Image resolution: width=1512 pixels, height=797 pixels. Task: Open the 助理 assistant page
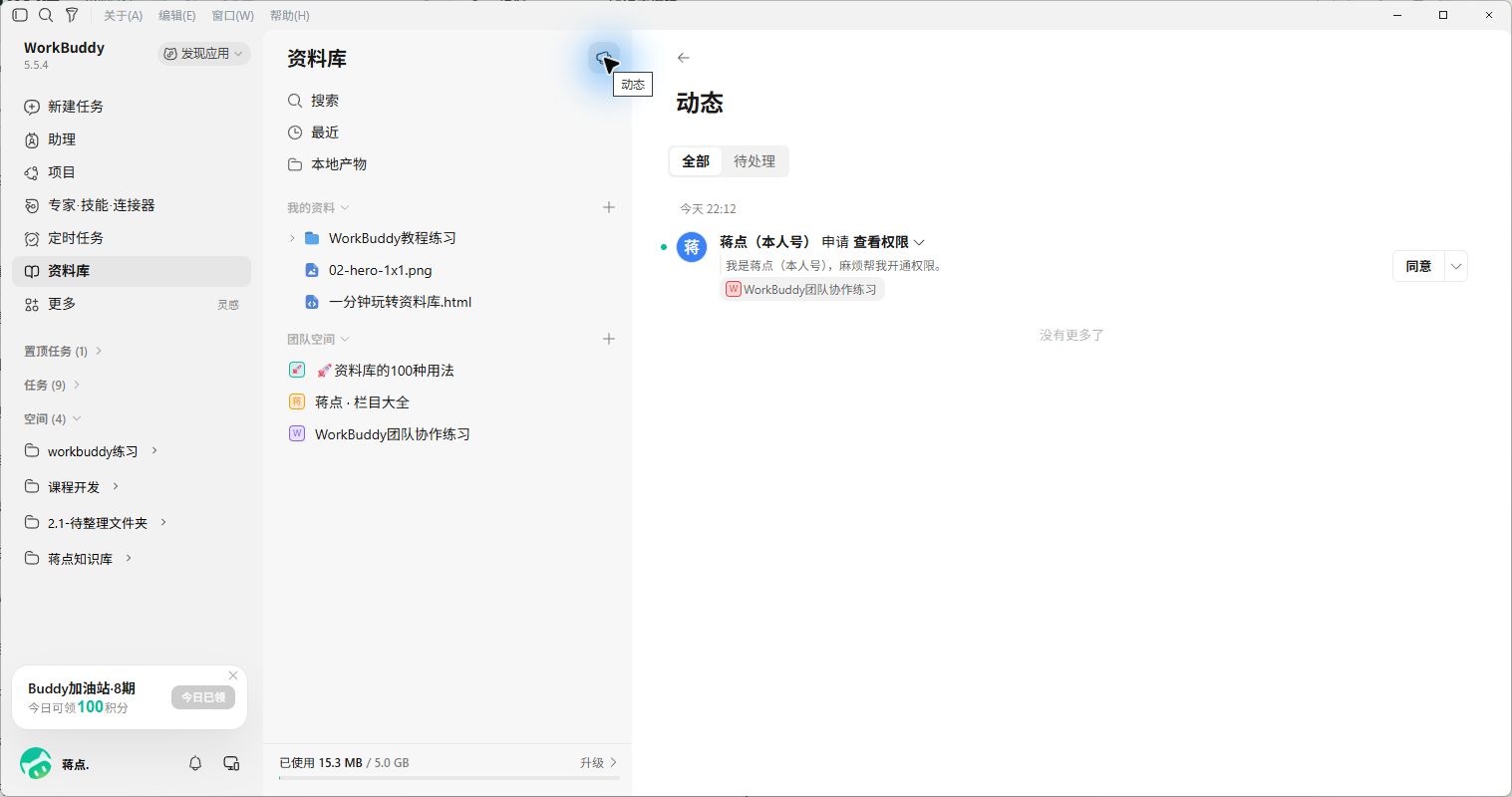[x=132, y=139]
